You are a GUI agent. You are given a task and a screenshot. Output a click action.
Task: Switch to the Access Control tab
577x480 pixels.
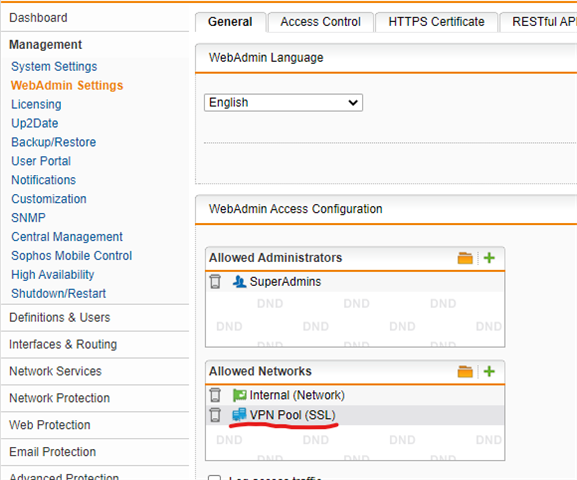(321, 22)
